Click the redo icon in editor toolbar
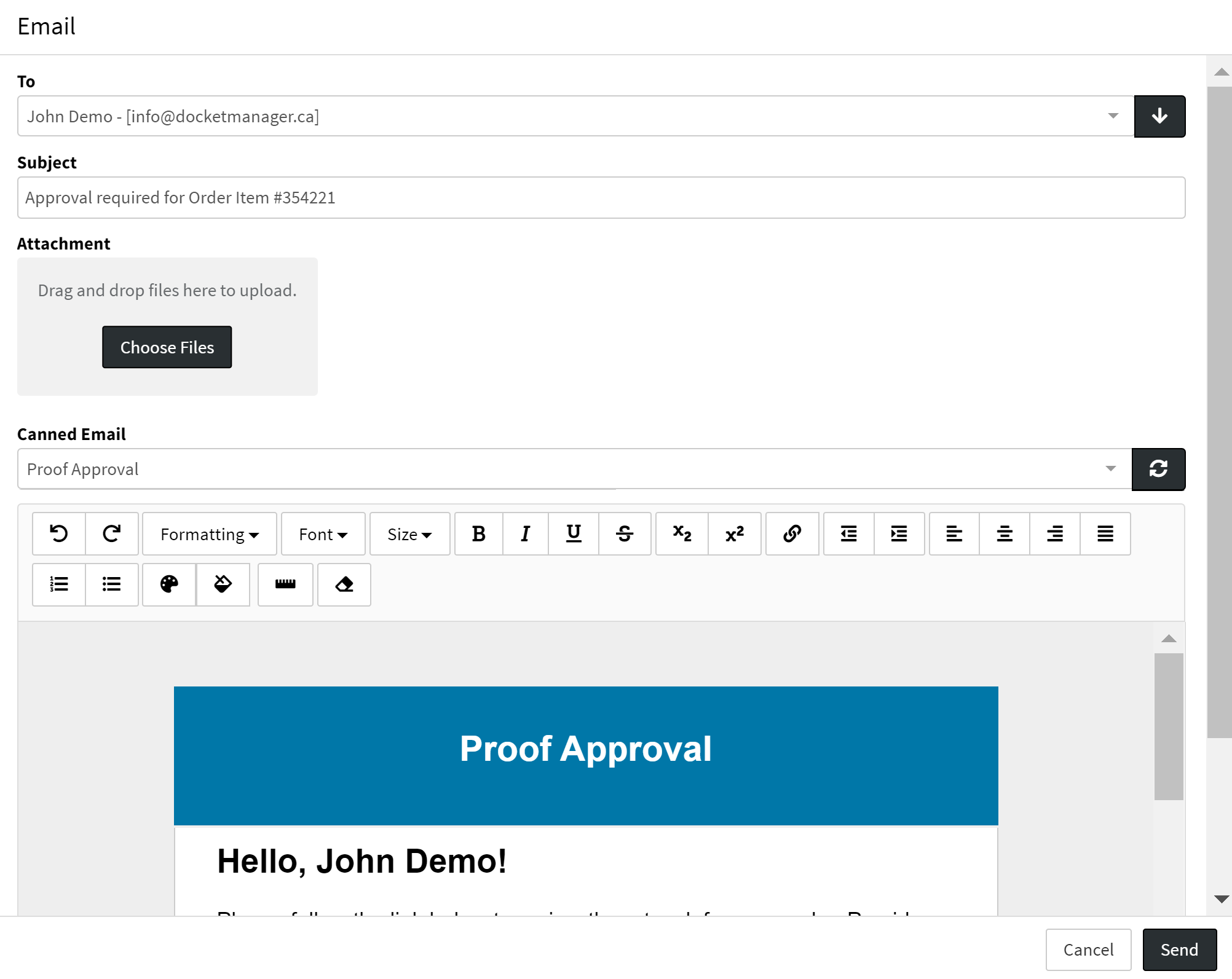Image resolution: width=1232 pixels, height=979 pixels. 112,533
